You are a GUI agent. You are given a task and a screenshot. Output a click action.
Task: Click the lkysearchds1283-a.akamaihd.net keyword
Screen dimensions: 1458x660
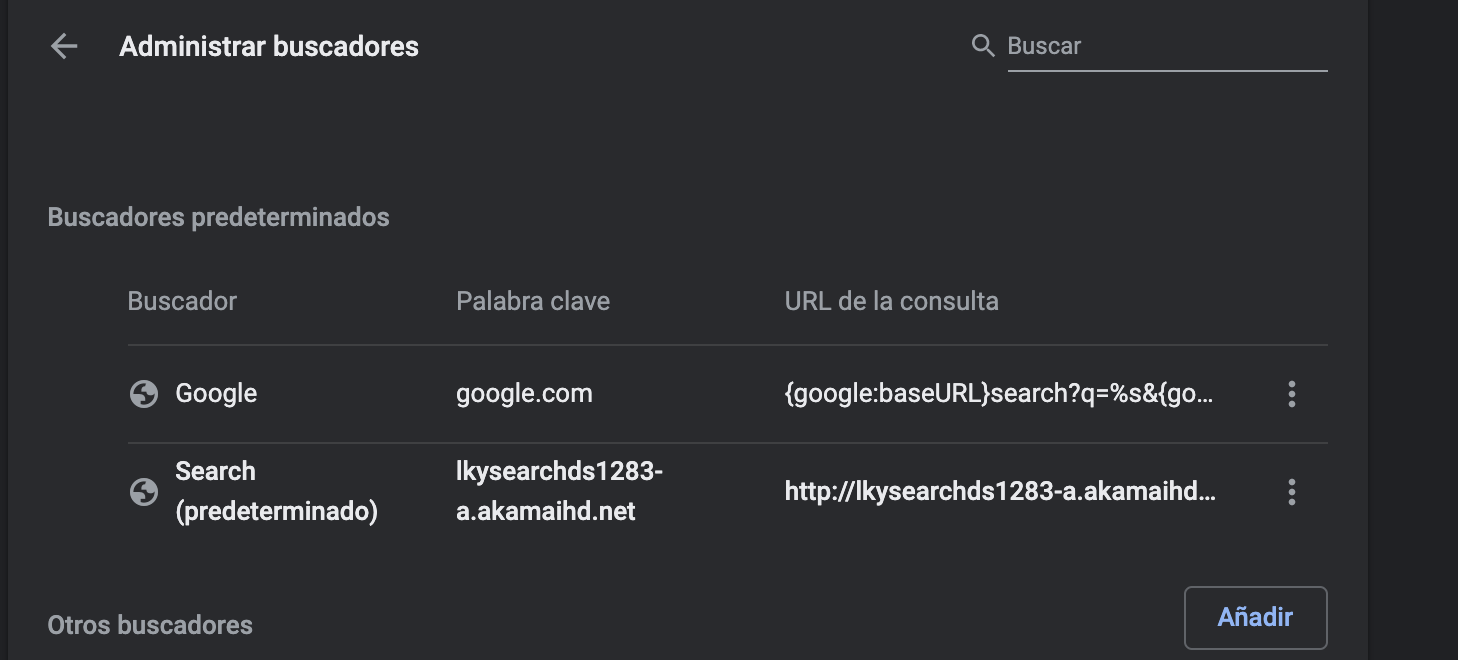(x=559, y=492)
